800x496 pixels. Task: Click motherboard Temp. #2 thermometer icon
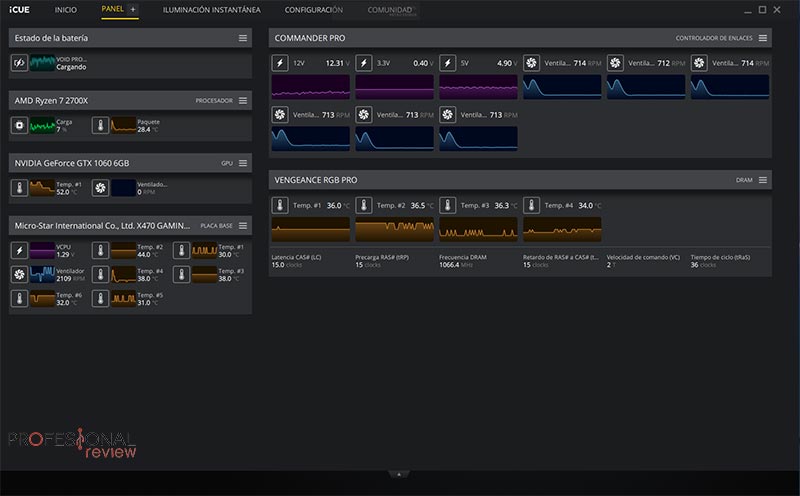point(101,250)
